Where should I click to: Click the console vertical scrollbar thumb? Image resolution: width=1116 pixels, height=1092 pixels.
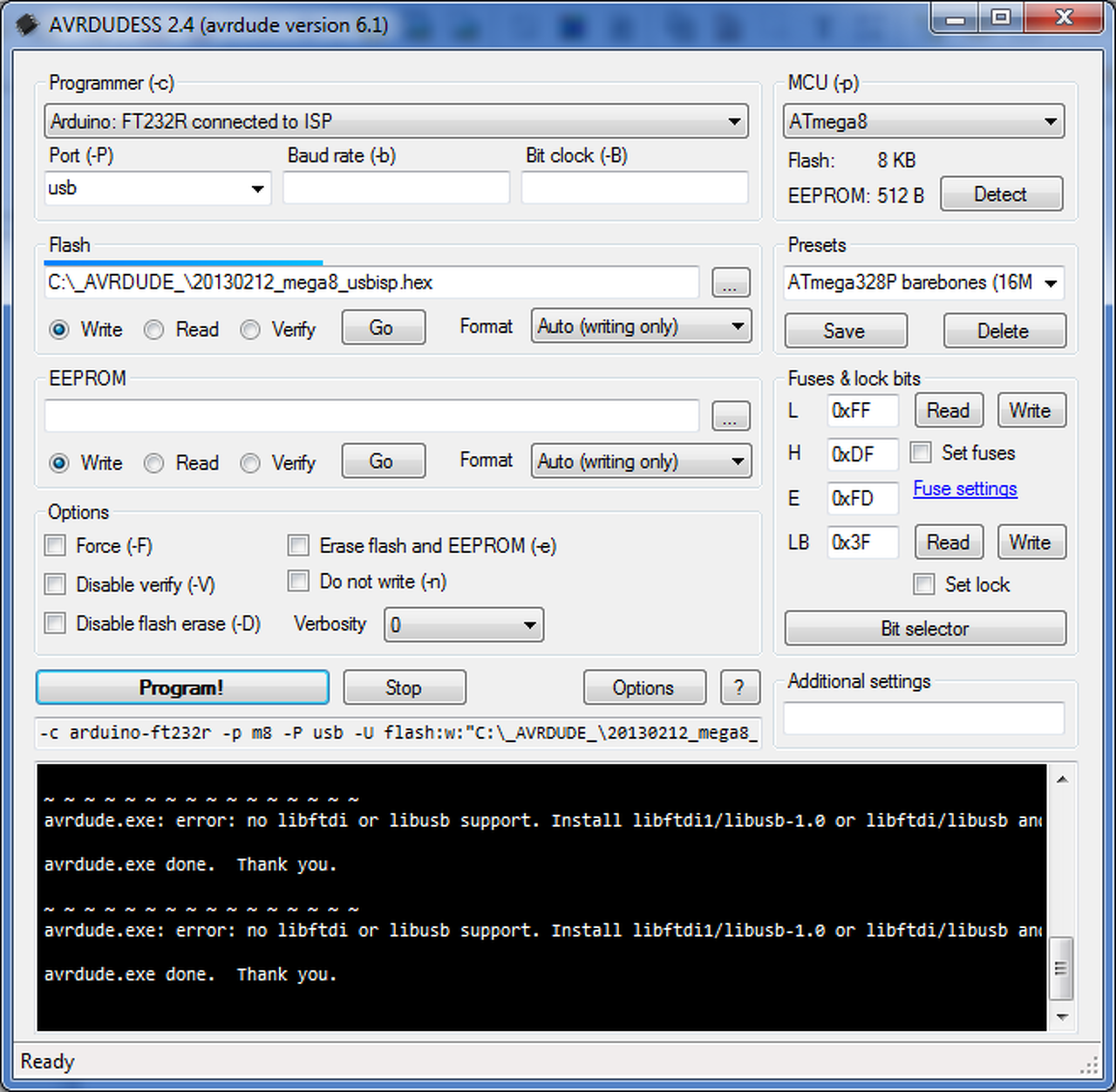pyautogui.click(x=1061, y=968)
